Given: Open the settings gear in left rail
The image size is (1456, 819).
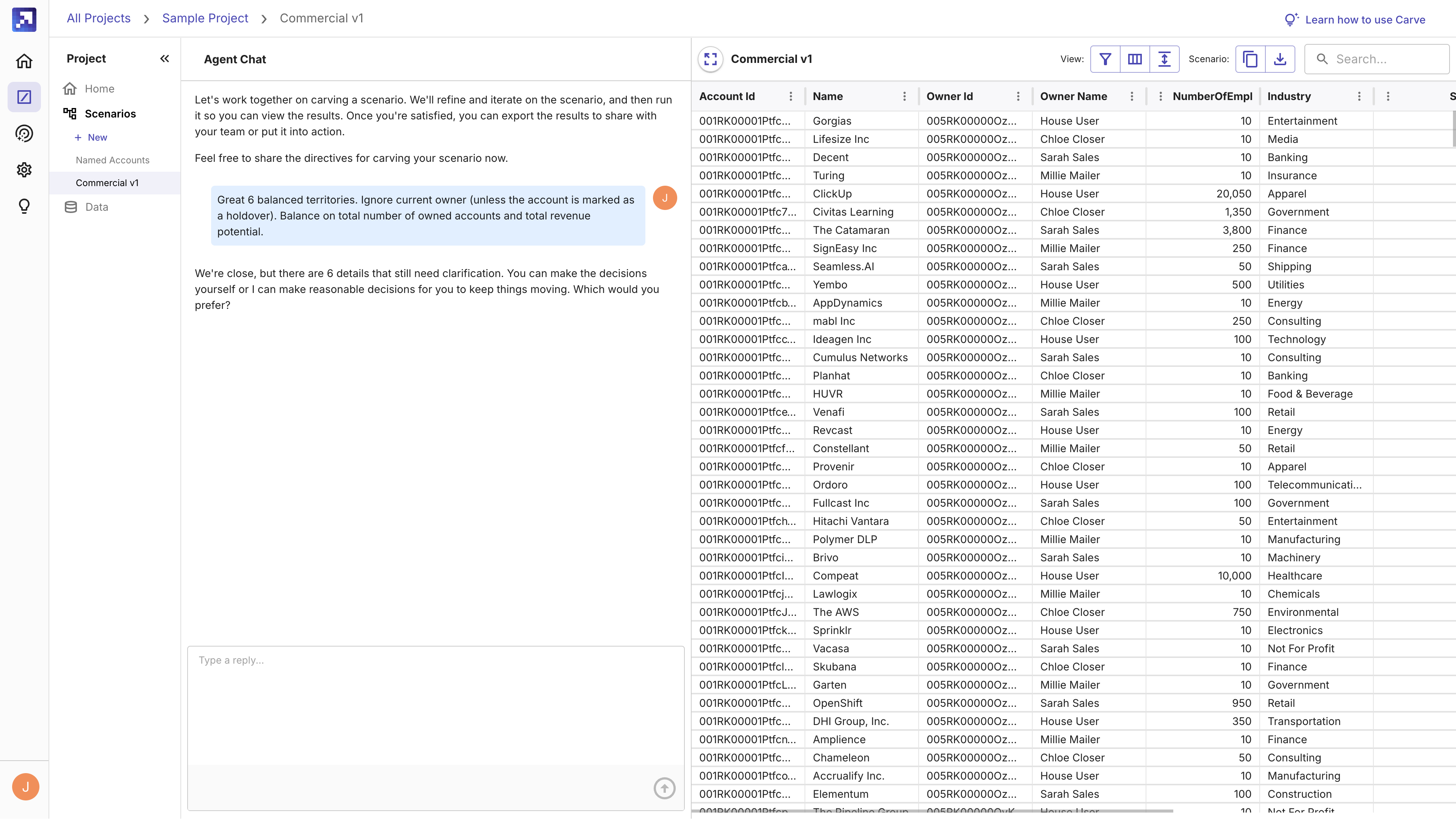Looking at the screenshot, I should click(24, 169).
